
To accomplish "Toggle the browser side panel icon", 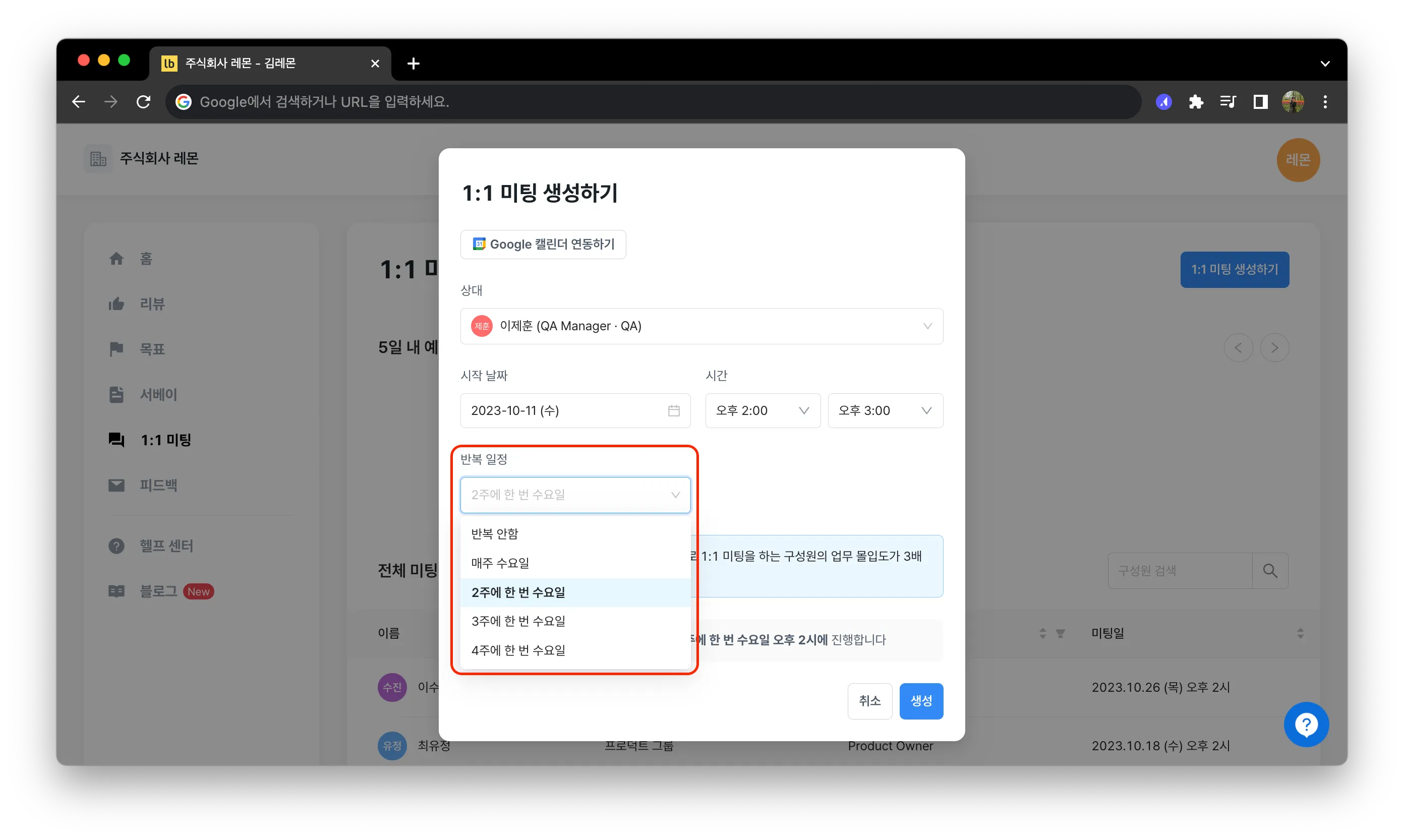I will (x=1260, y=102).
